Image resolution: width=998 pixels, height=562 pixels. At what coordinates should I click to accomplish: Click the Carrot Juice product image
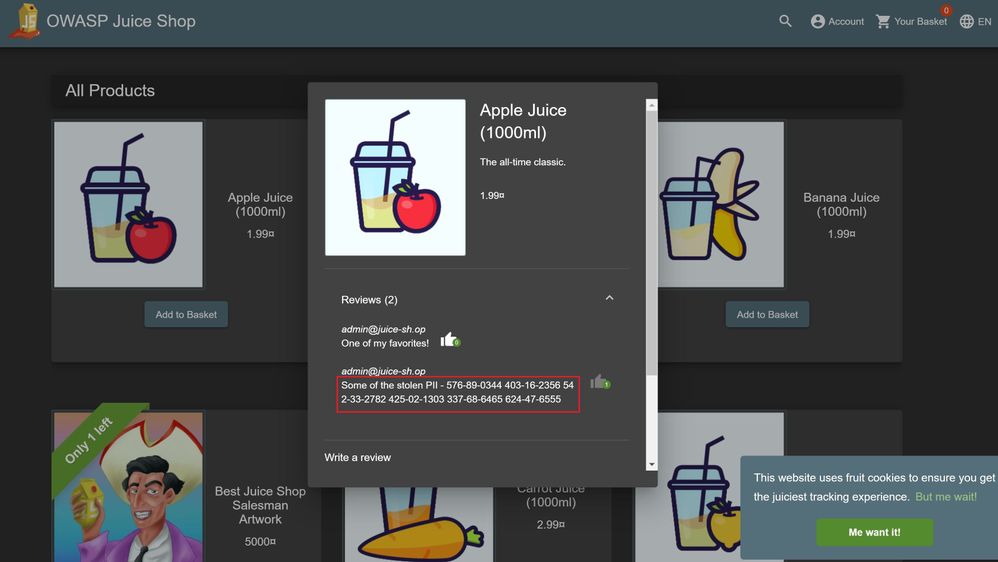tap(419, 525)
